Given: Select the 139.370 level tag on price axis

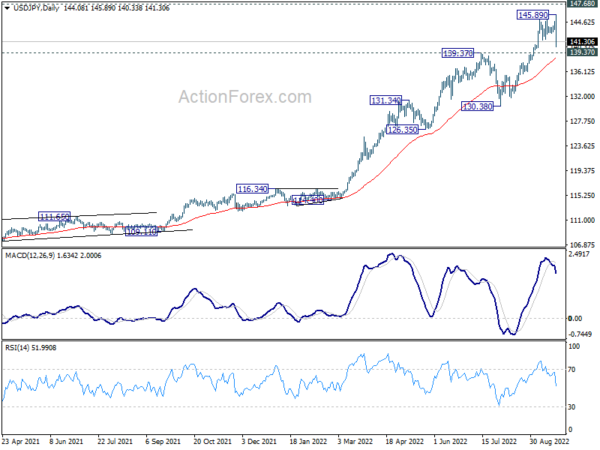Looking at the screenshot, I should [x=581, y=52].
